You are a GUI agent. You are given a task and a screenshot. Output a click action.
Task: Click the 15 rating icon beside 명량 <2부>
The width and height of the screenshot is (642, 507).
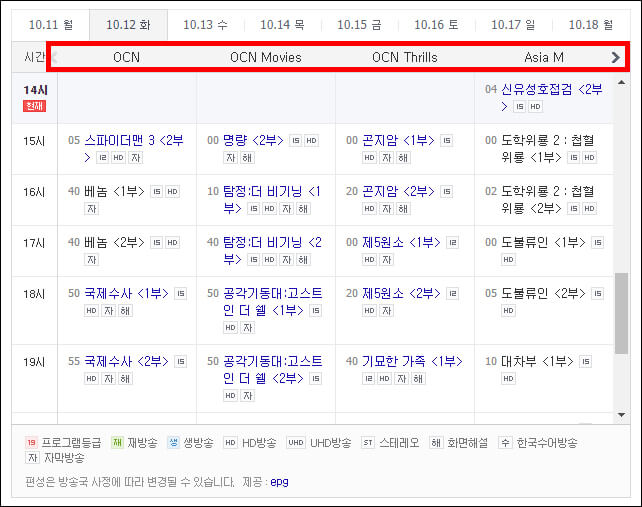point(296,140)
